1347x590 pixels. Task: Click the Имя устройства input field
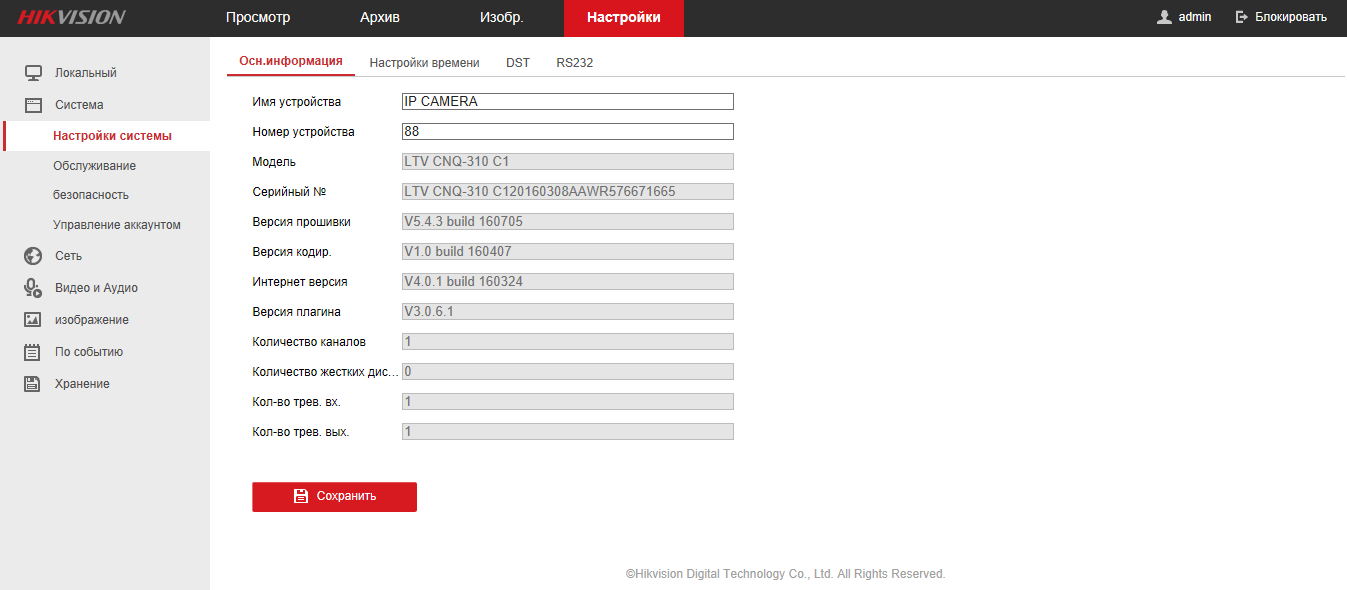[567, 102]
